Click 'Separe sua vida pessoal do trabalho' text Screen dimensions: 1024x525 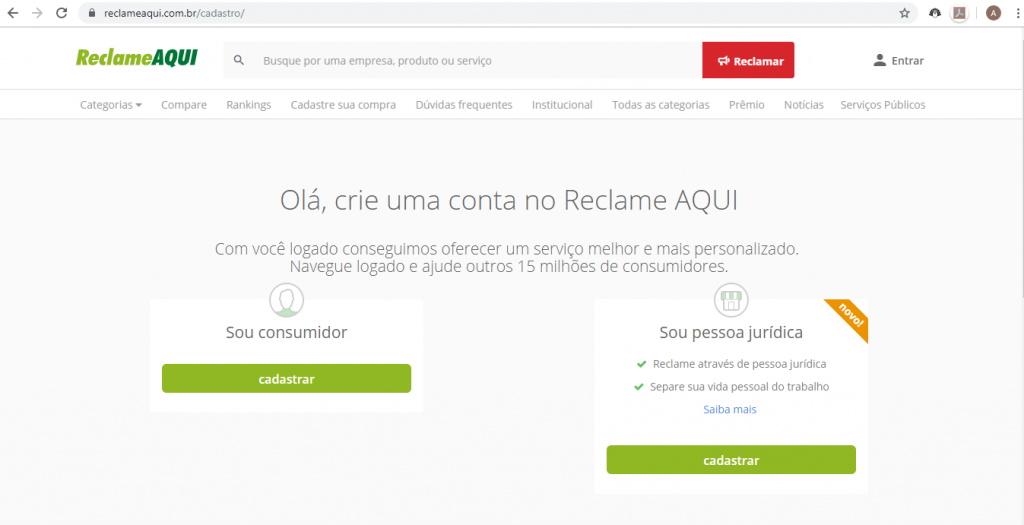[740, 387]
